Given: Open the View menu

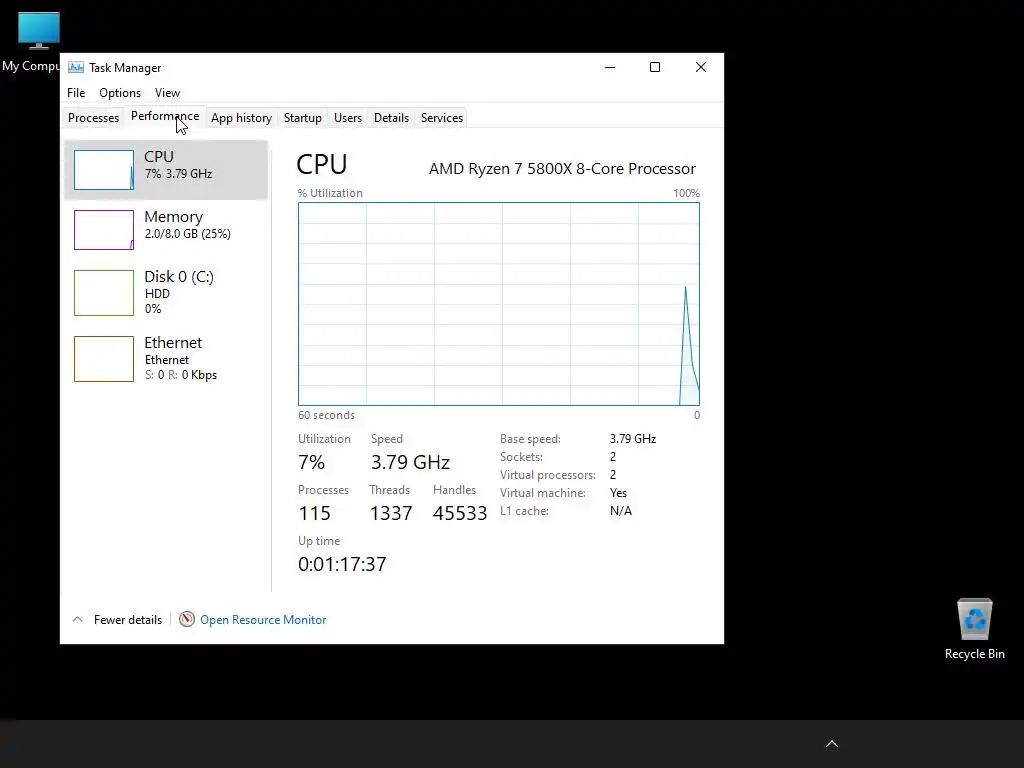Looking at the screenshot, I should pyautogui.click(x=167, y=93).
